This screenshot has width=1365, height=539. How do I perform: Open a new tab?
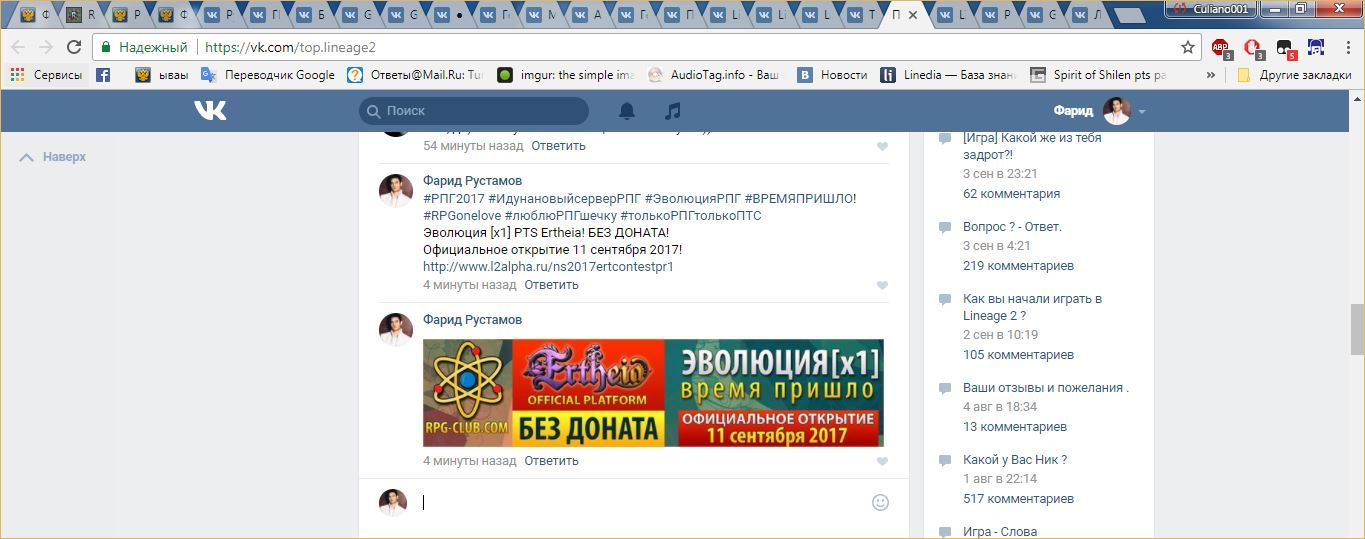(x=1129, y=16)
